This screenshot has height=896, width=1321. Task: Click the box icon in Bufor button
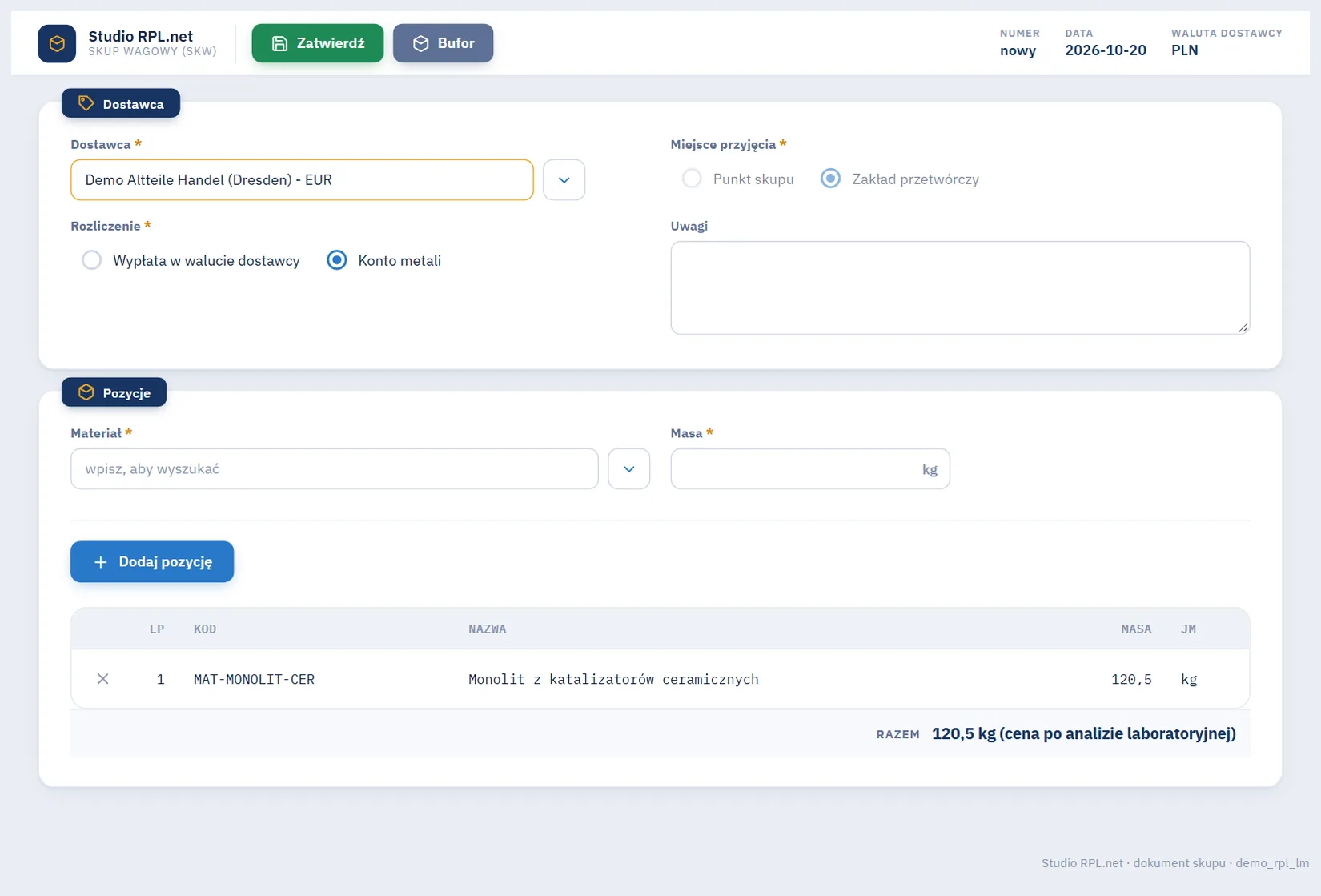[x=421, y=43]
